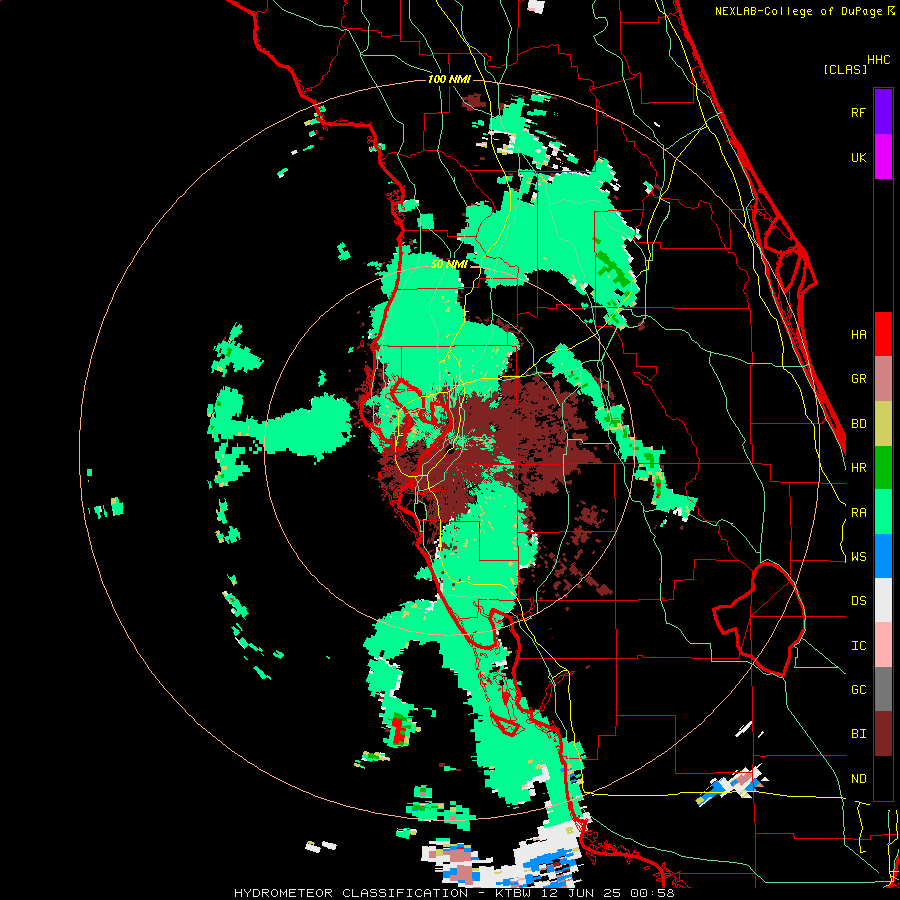Click the white DS dry snow swatch
Screen dimensions: 900x900
pyautogui.click(x=883, y=600)
